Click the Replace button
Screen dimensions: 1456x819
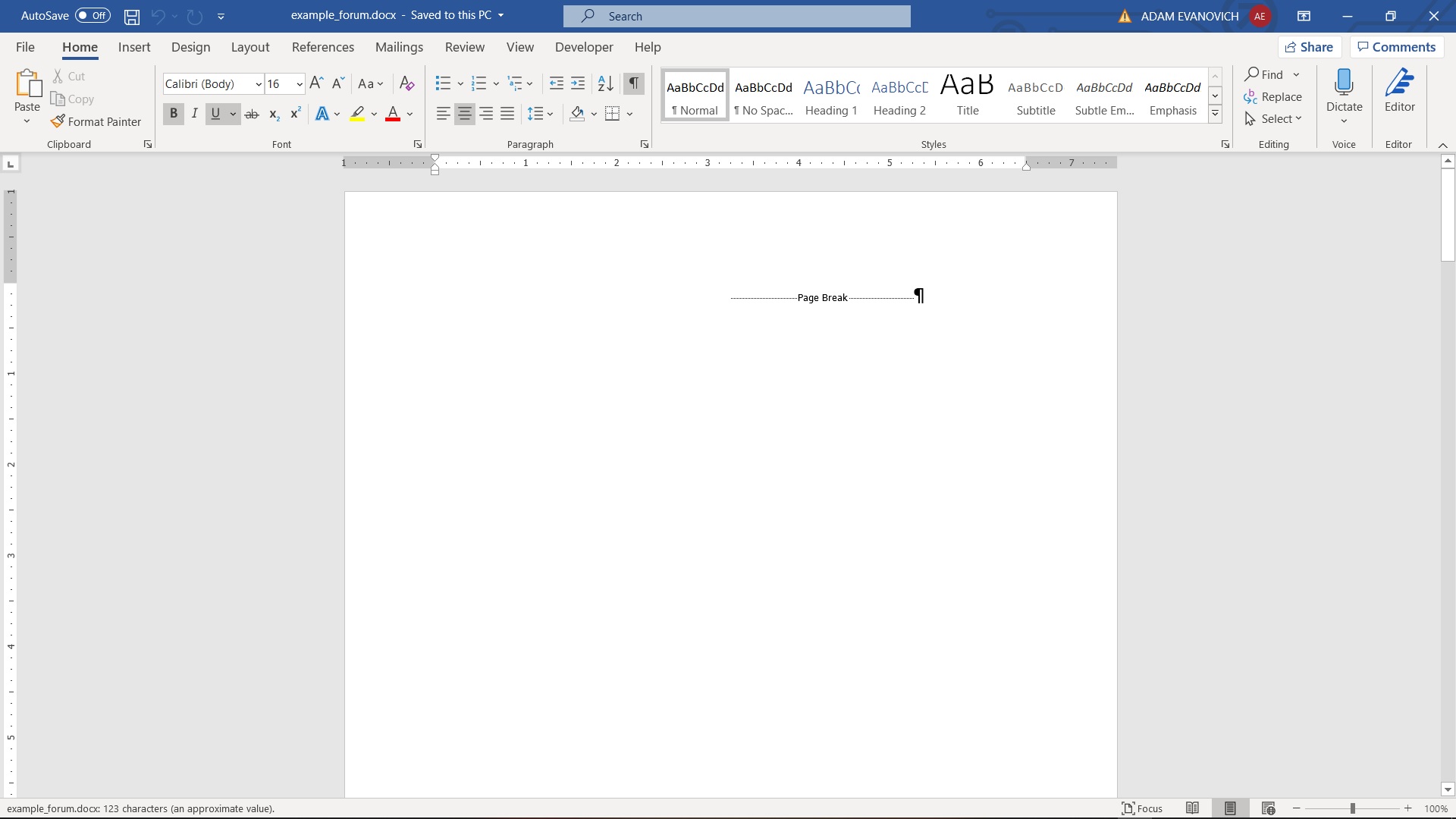(1273, 97)
